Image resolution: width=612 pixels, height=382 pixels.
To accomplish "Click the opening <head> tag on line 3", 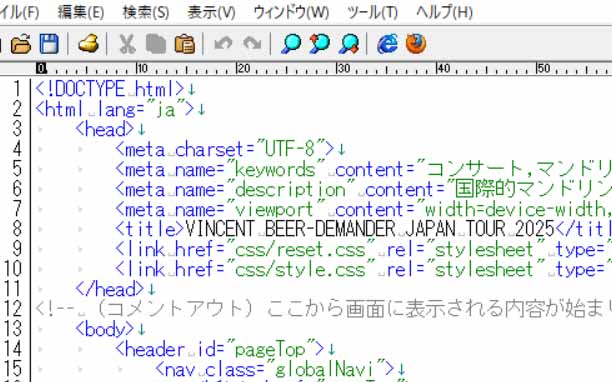I will (105, 129).
